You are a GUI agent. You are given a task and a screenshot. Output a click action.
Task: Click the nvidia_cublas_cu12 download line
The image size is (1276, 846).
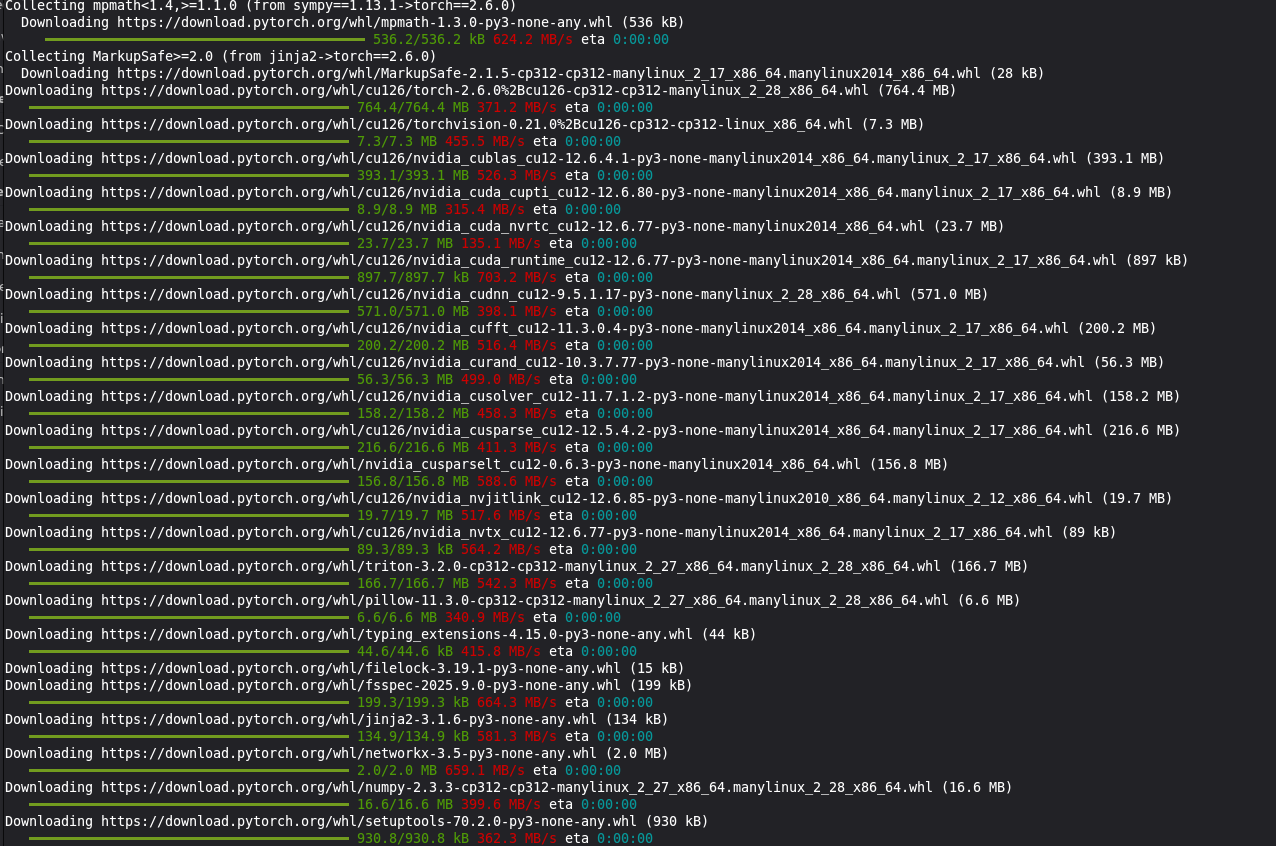pyautogui.click(x=585, y=158)
